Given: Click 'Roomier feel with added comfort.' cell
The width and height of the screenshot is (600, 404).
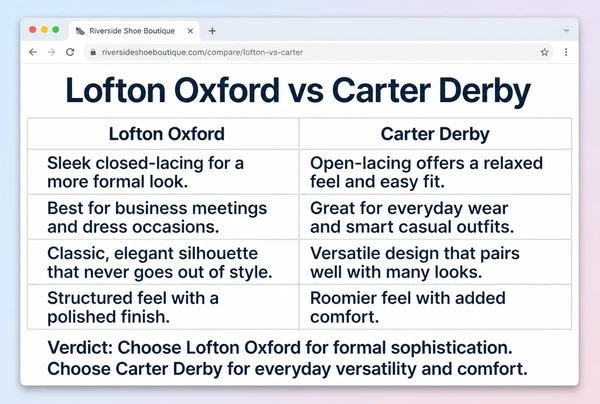Looking at the screenshot, I should tap(435, 307).
